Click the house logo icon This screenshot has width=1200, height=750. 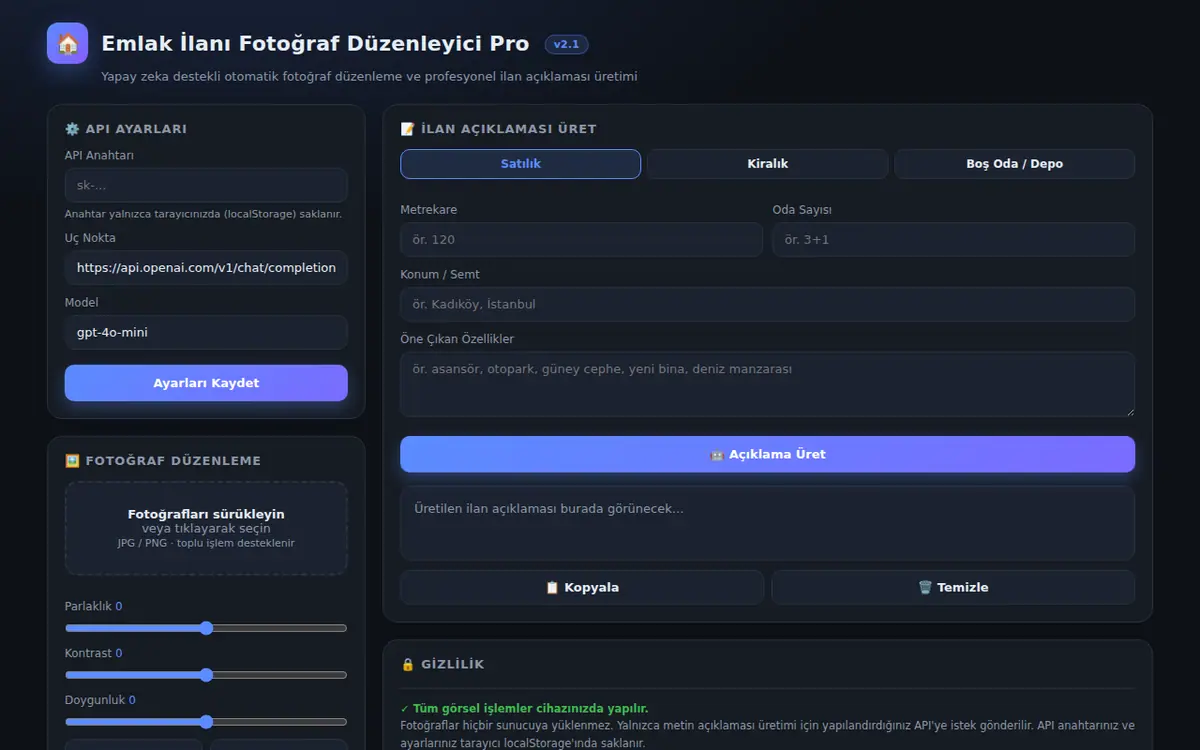[x=67, y=43]
